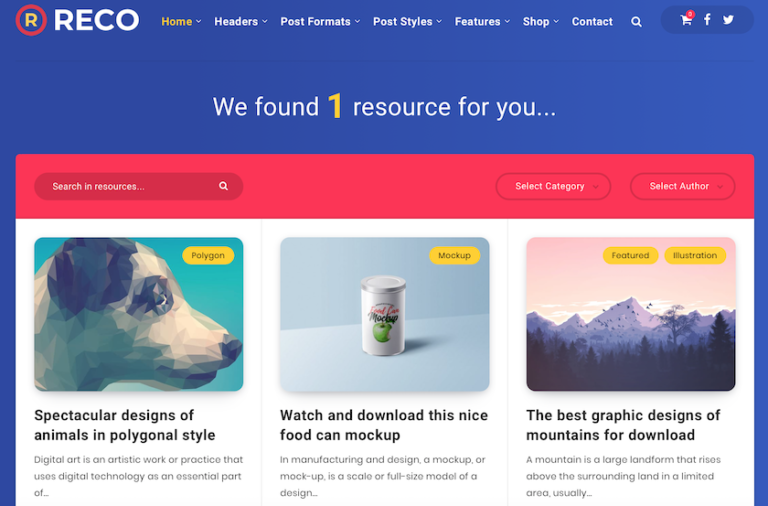Open the Features menu
The height and width of the screenshot is (506, 768).
click(482, 22)
